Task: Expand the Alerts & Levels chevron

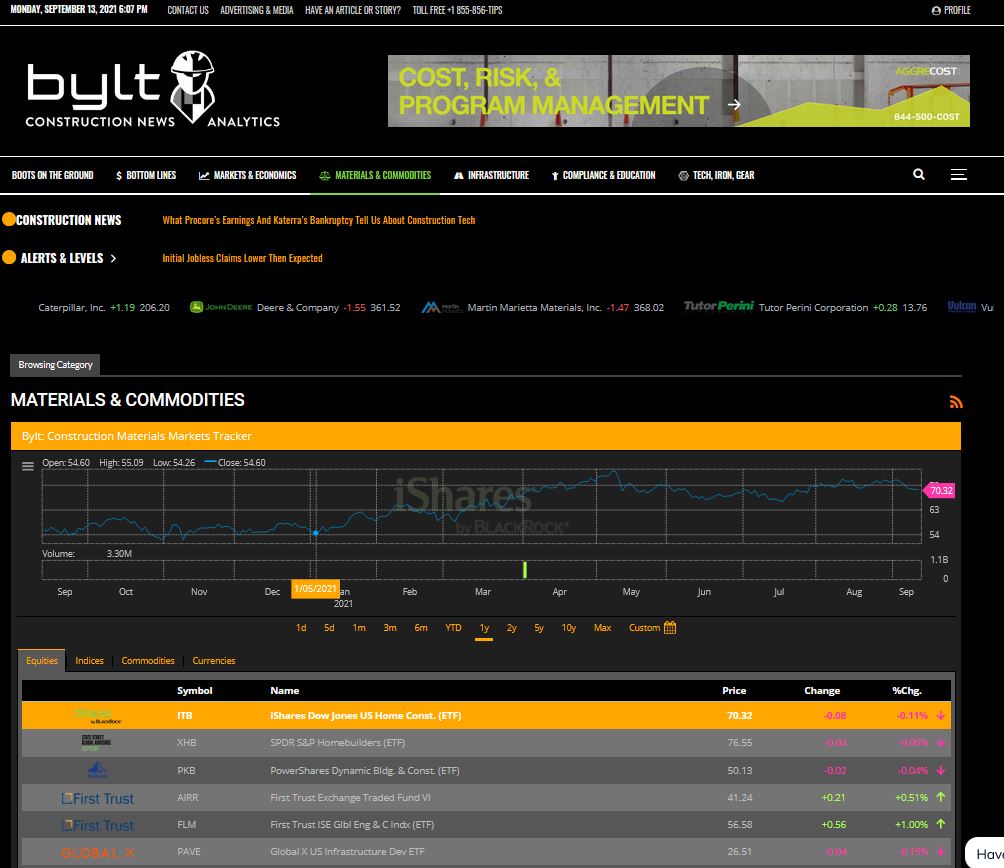Action: pos(111,257)
